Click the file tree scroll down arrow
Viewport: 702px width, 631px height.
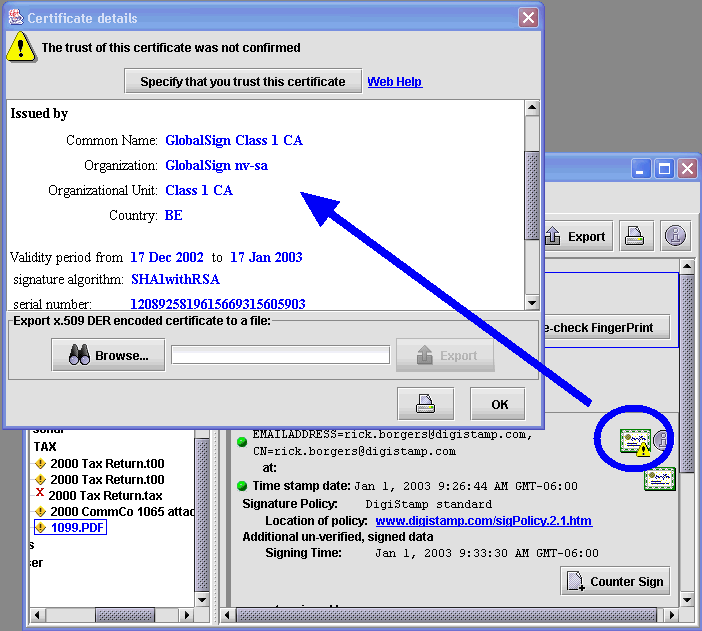(202, 600)
